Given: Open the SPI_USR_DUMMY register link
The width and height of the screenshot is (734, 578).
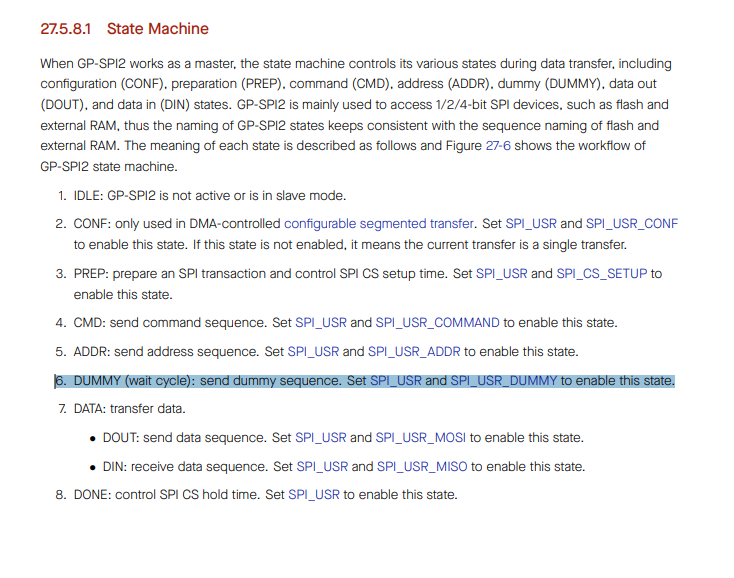Looking at the screenshot, I should (504, 380).
